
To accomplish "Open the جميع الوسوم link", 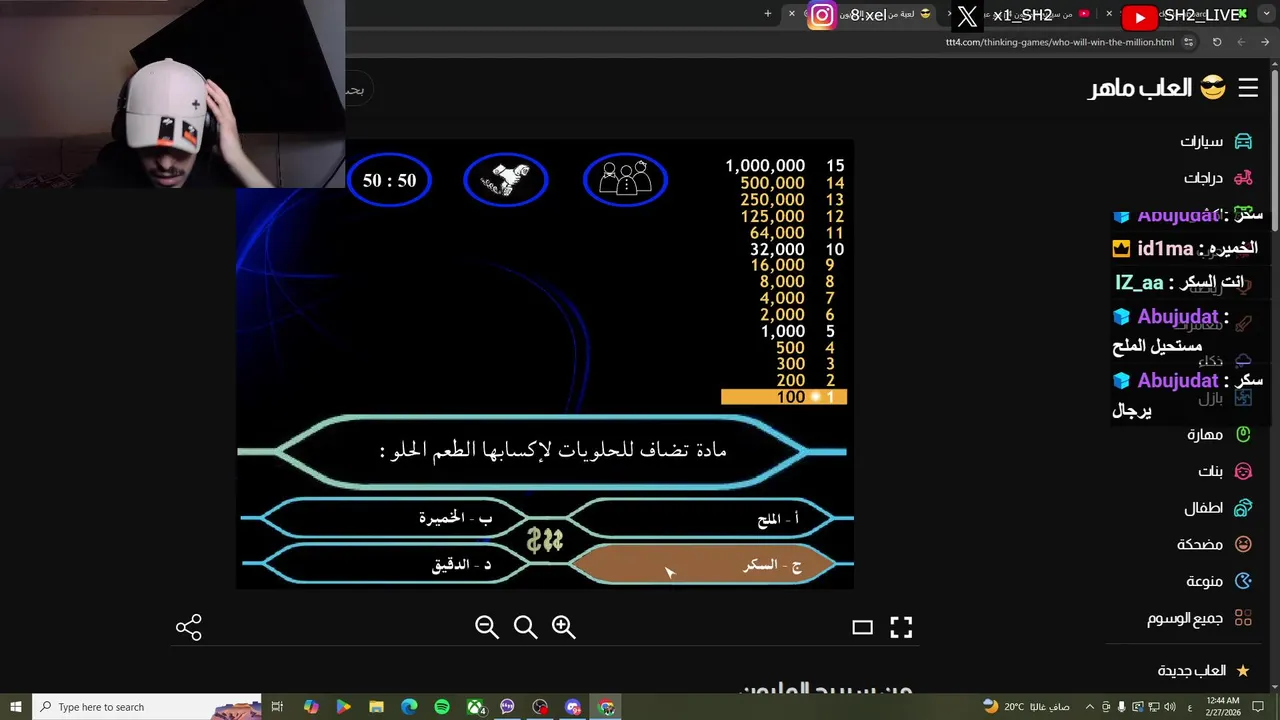I will point(1185,618).
